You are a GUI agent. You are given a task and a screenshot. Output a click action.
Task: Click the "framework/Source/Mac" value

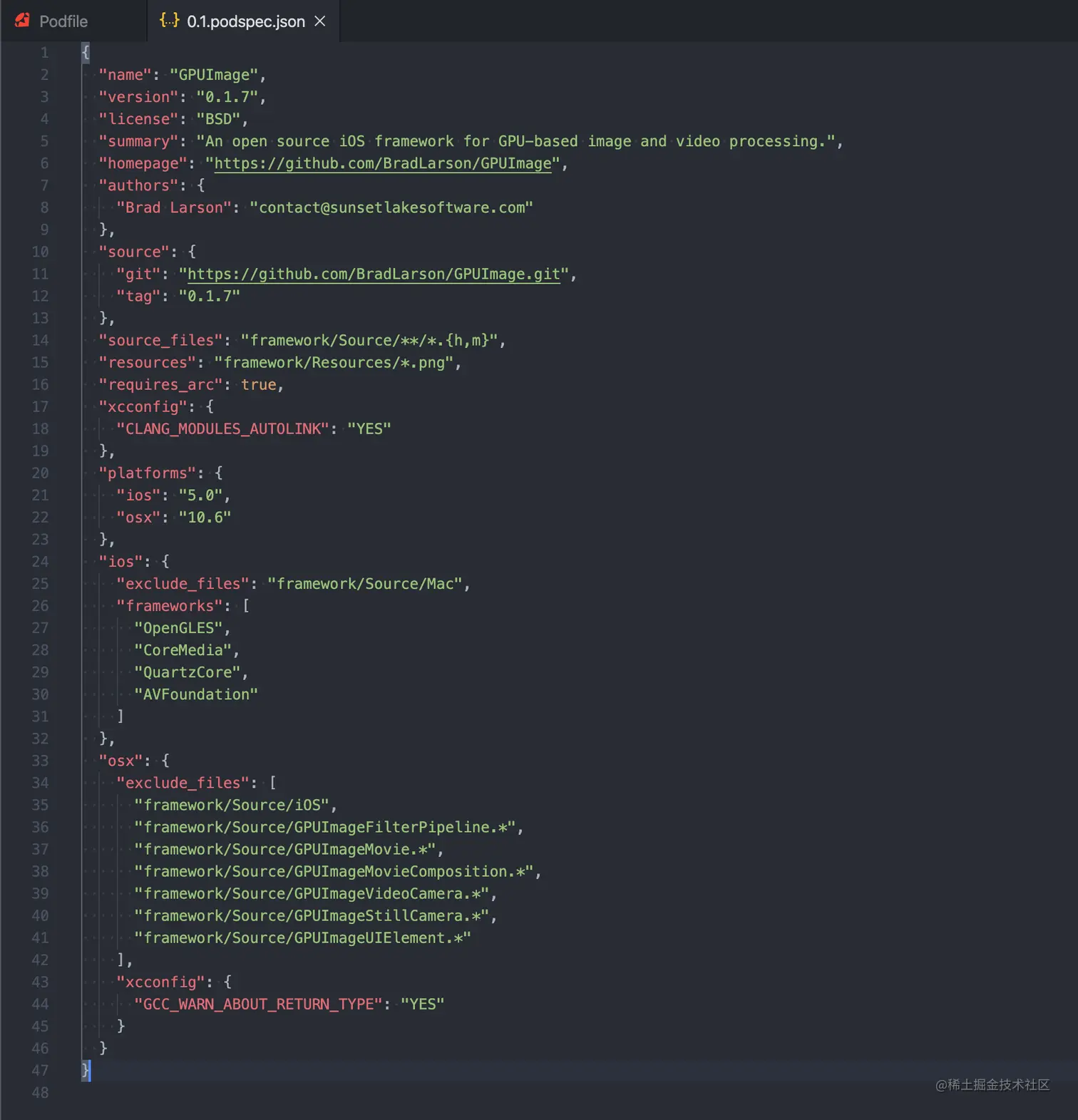[x=365, y=584]
